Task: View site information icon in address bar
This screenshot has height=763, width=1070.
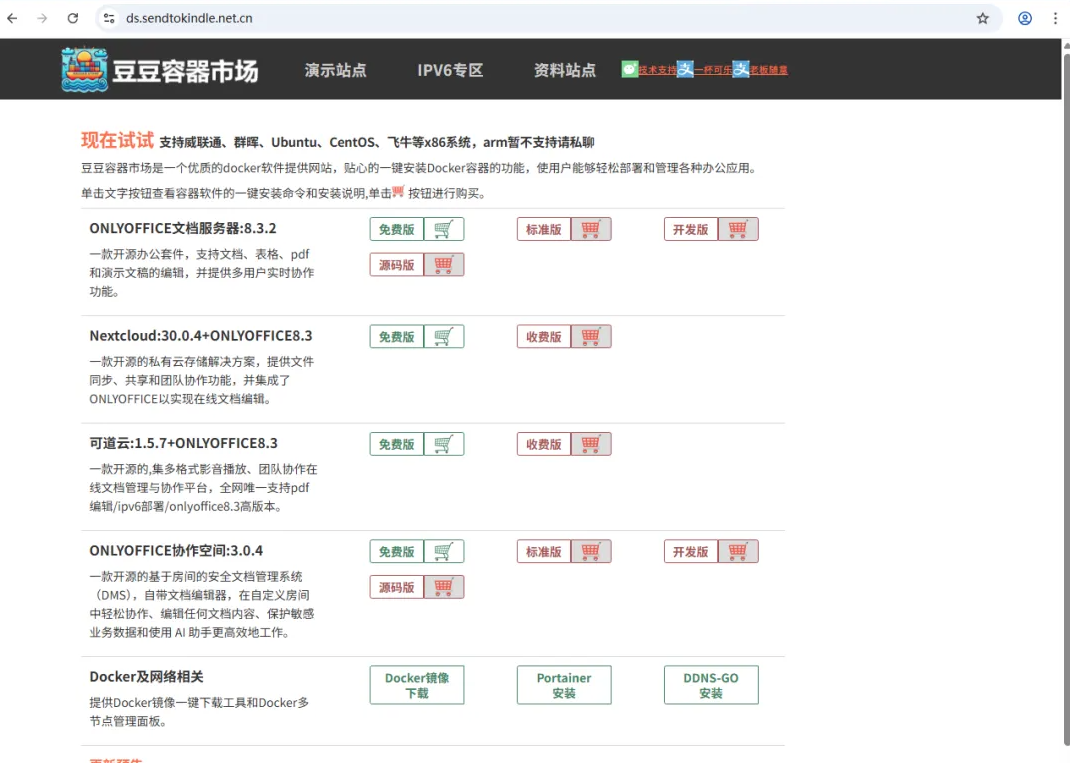Action: click(109, 18)
